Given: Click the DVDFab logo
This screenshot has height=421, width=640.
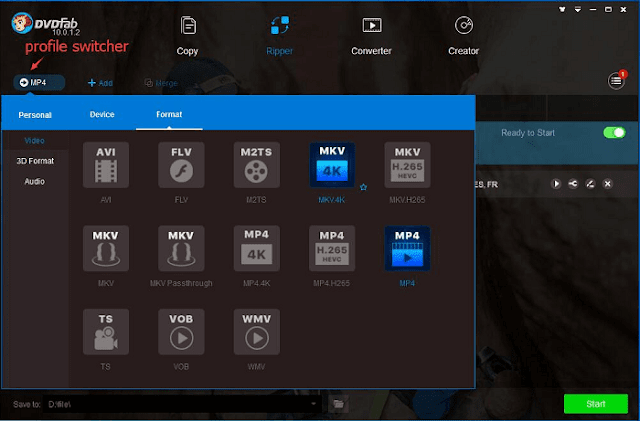Looking at the screenshot, I should 45,24.
